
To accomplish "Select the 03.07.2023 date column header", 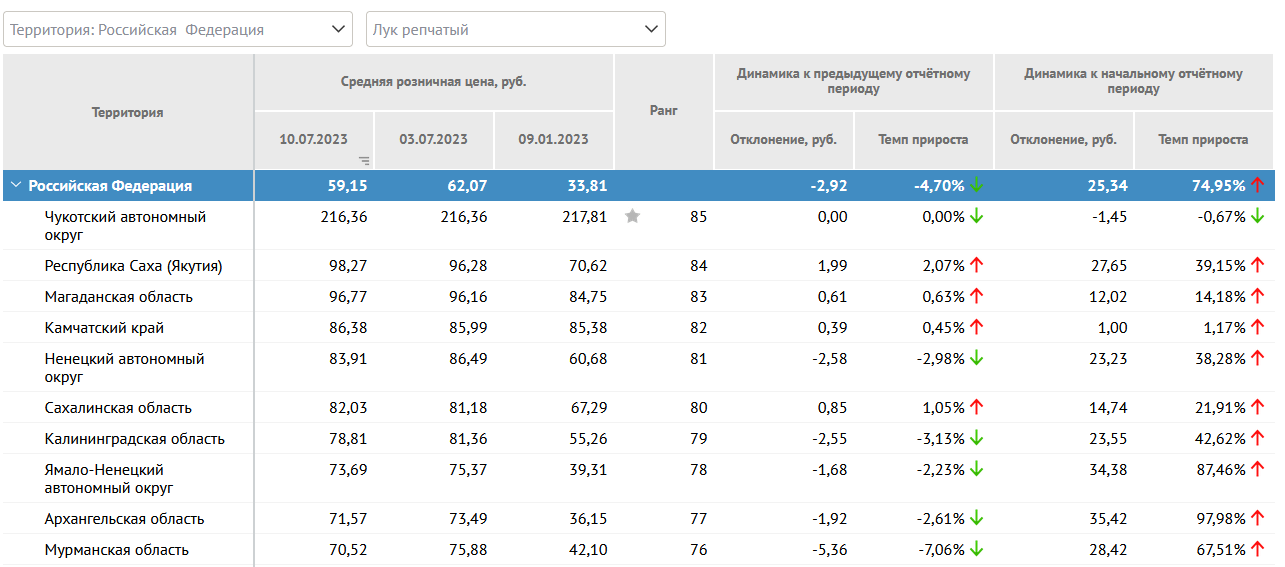I will (433, 140).
